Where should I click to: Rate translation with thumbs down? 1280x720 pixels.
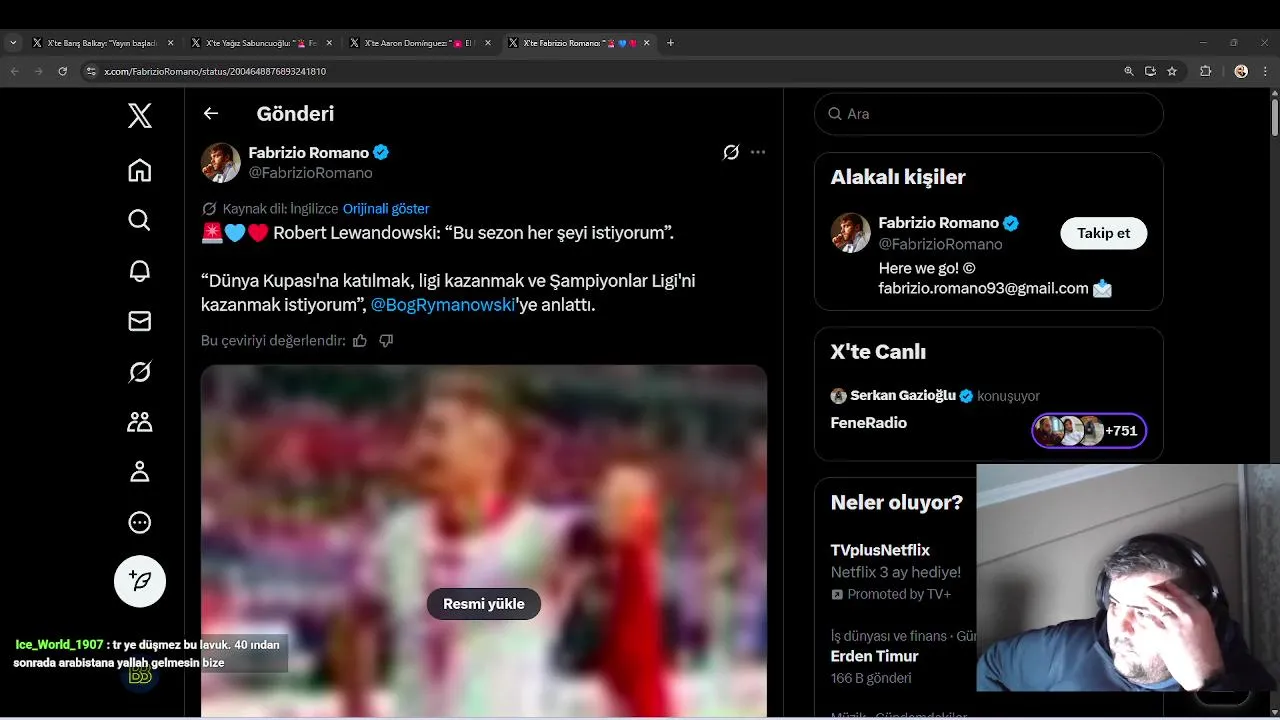(x=386, y=341)
